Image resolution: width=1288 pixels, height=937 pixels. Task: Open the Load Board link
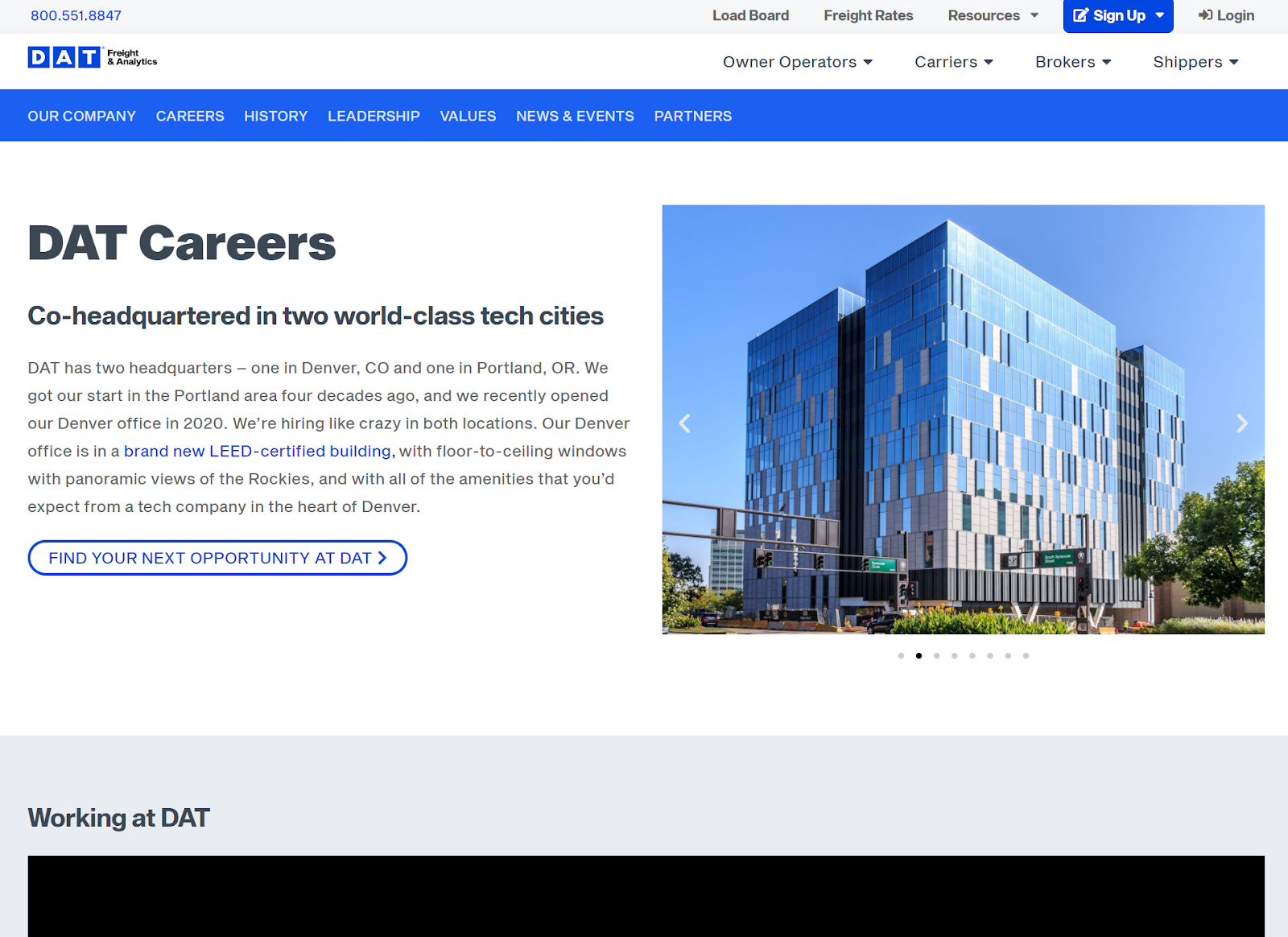tap(750, 15)
